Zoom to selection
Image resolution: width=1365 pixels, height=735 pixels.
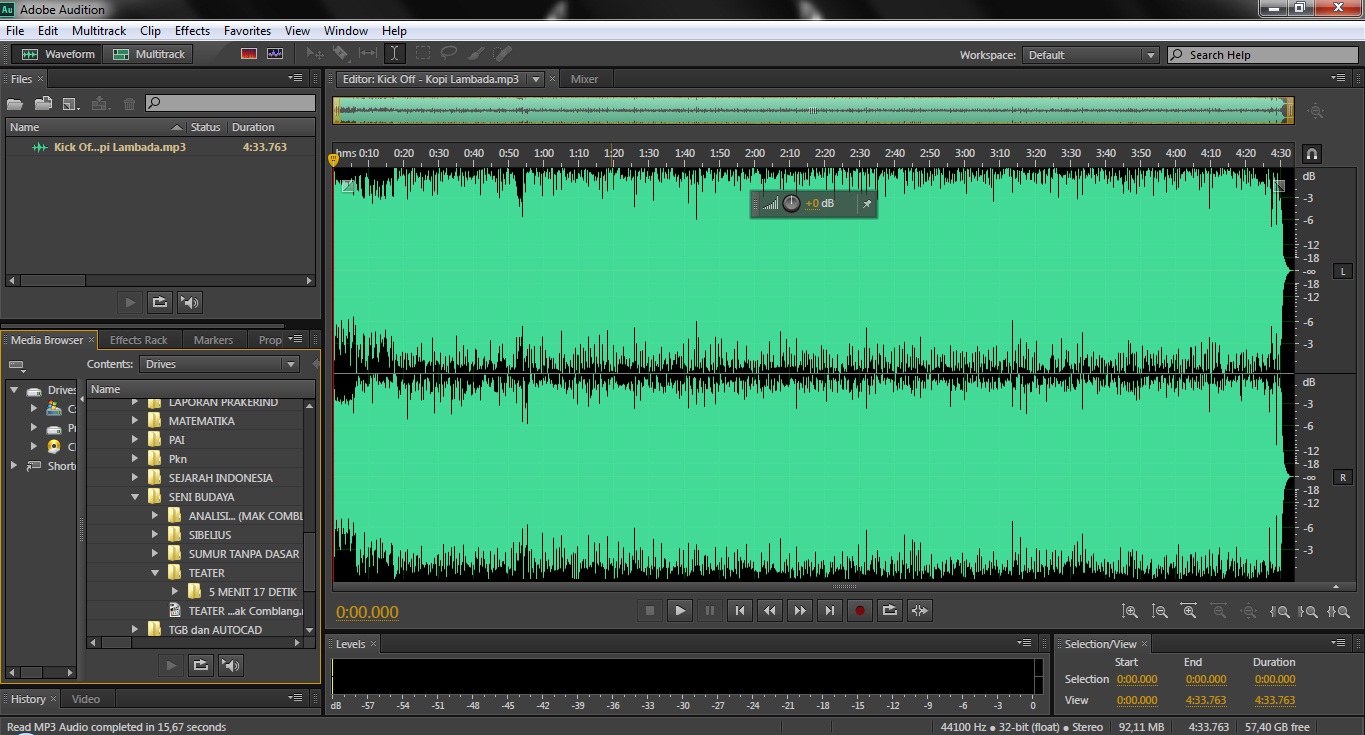1338,611
